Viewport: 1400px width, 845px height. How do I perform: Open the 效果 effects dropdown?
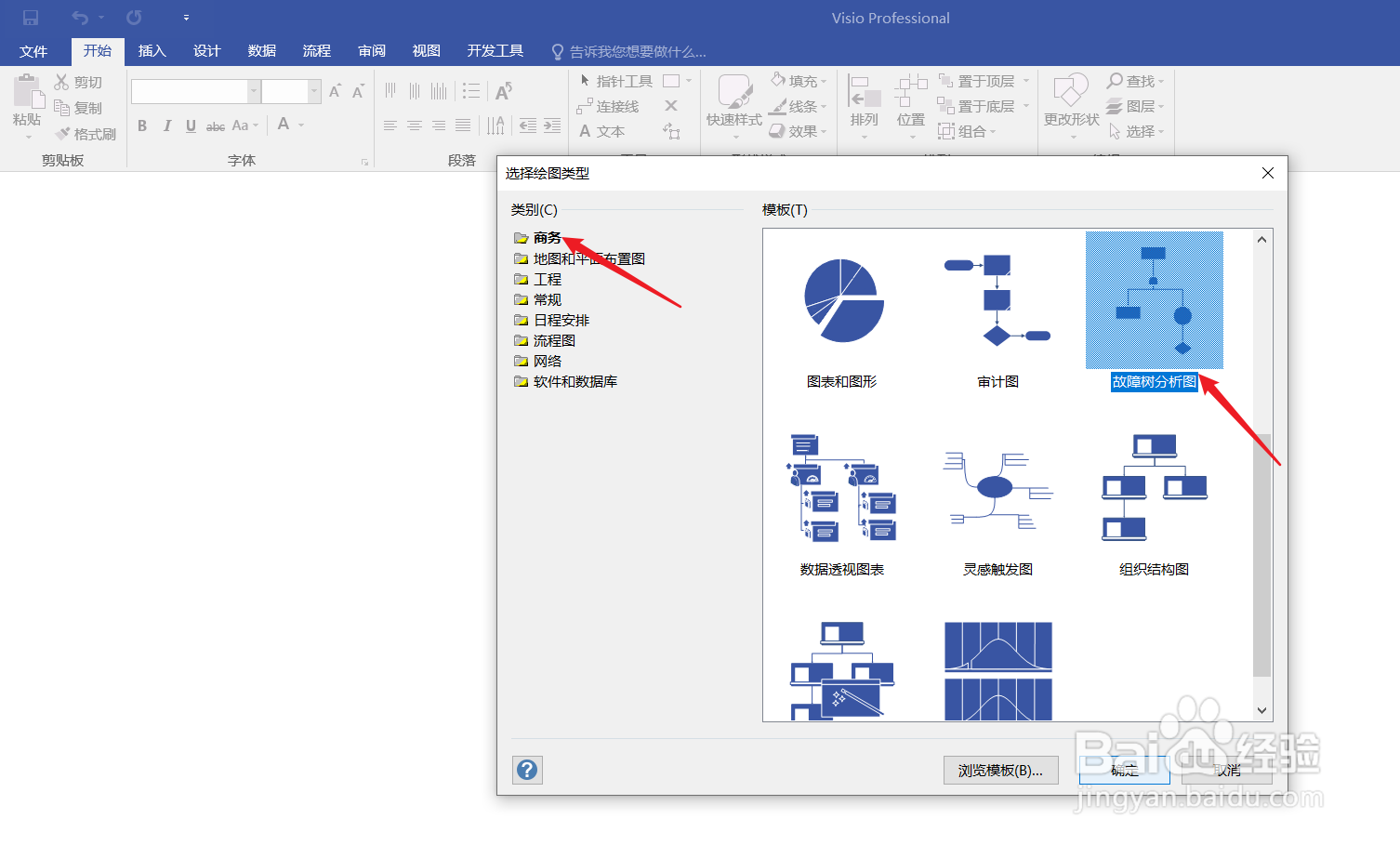(x=799, y=131)
